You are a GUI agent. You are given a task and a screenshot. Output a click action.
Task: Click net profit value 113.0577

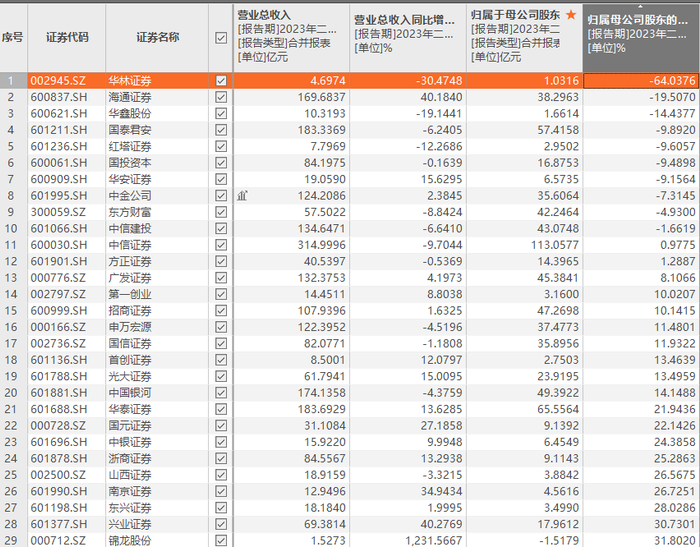[555, 245]
